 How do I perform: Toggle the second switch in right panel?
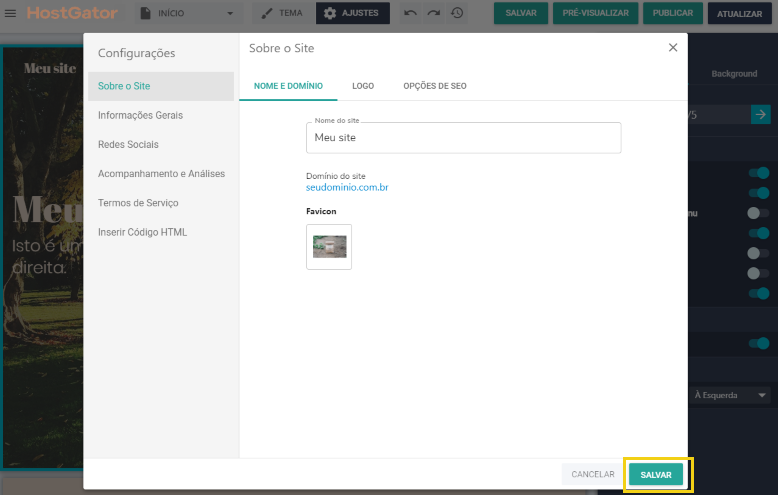pos(759,193)
